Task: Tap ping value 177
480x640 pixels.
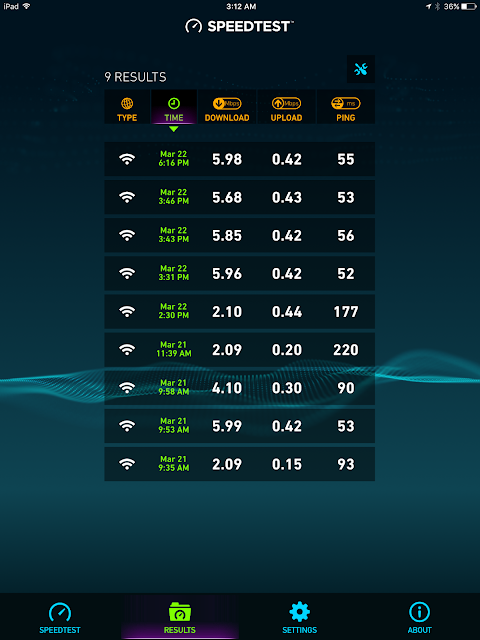Action: (x=346, y=312)
